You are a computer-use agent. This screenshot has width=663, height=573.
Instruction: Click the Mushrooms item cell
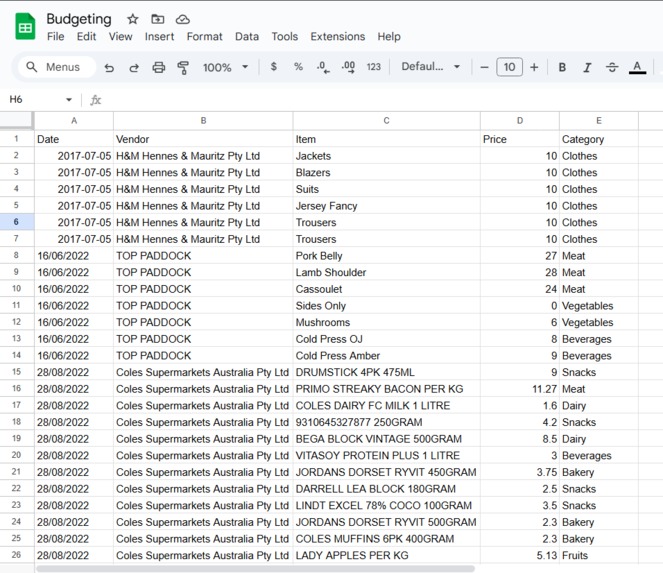tap(386, 322)
